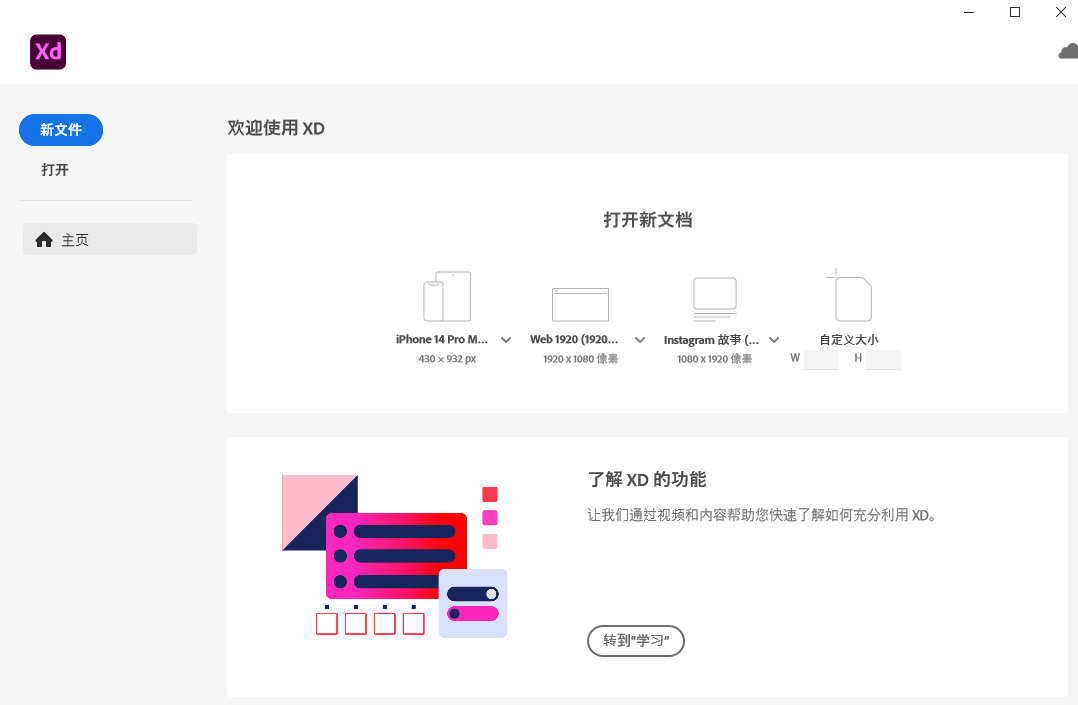Screen dimensions: 1078x705
Task: Minimize the XD window
Action: (x=969, y=12)
